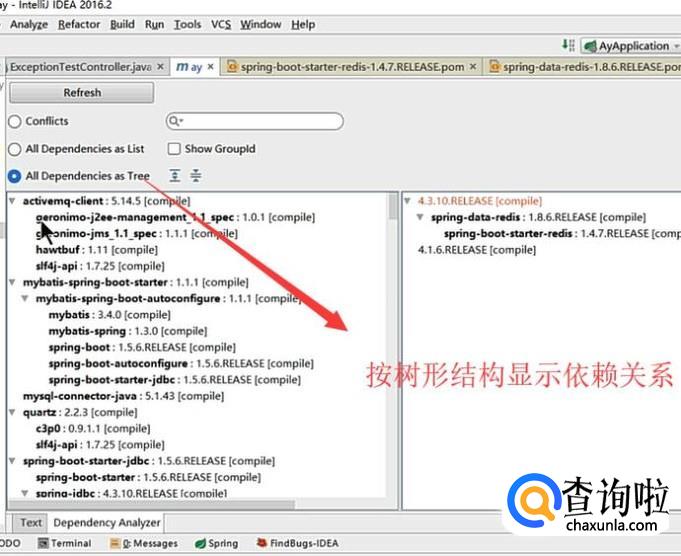
Task: Focus the dependency search input field
Action: click(x=255, y=121)
